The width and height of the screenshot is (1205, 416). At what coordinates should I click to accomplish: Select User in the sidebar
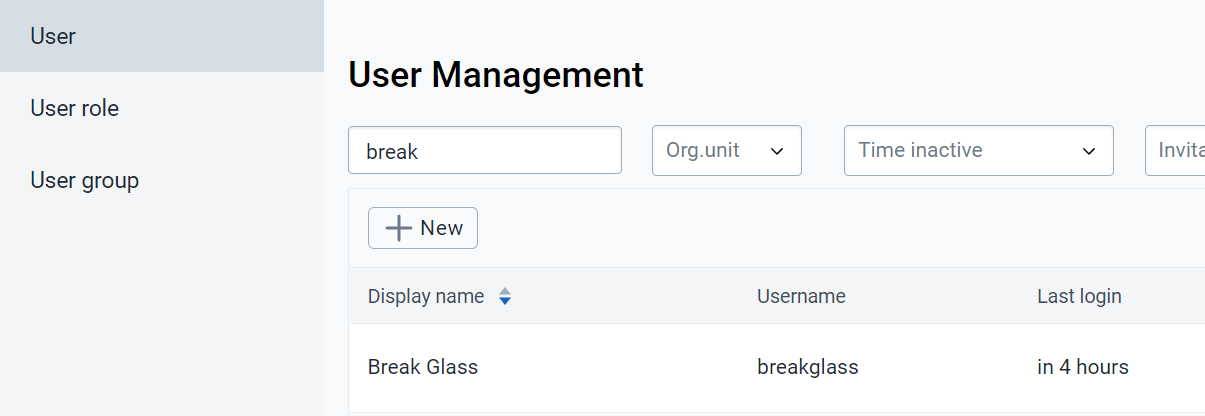point(162,36)
